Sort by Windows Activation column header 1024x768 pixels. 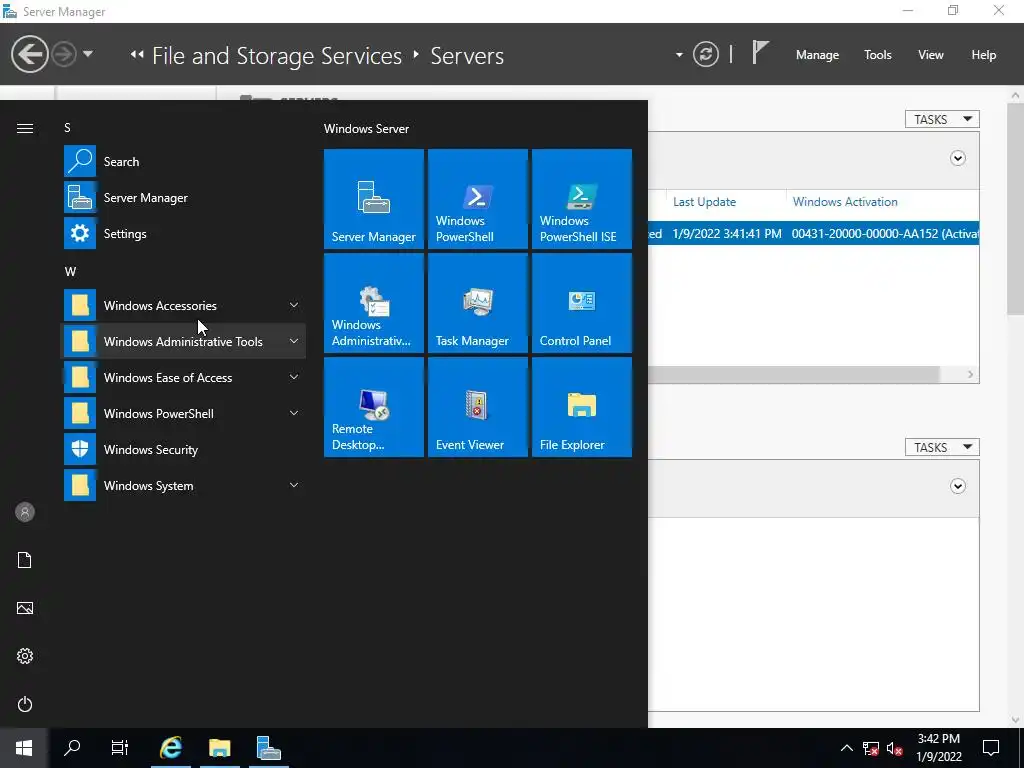click(845, 202)
